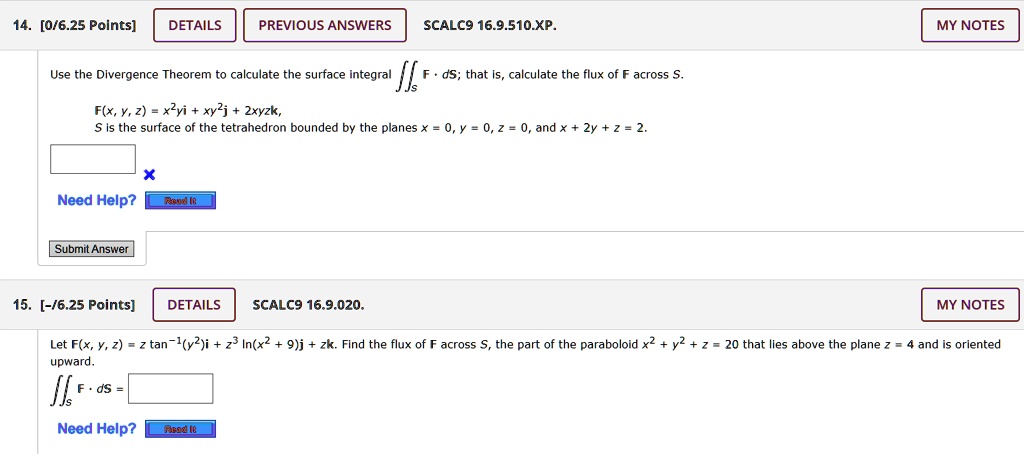Focus the flux answer box in question 15
The image size is (1024, 454).
(x=170, y=388)
